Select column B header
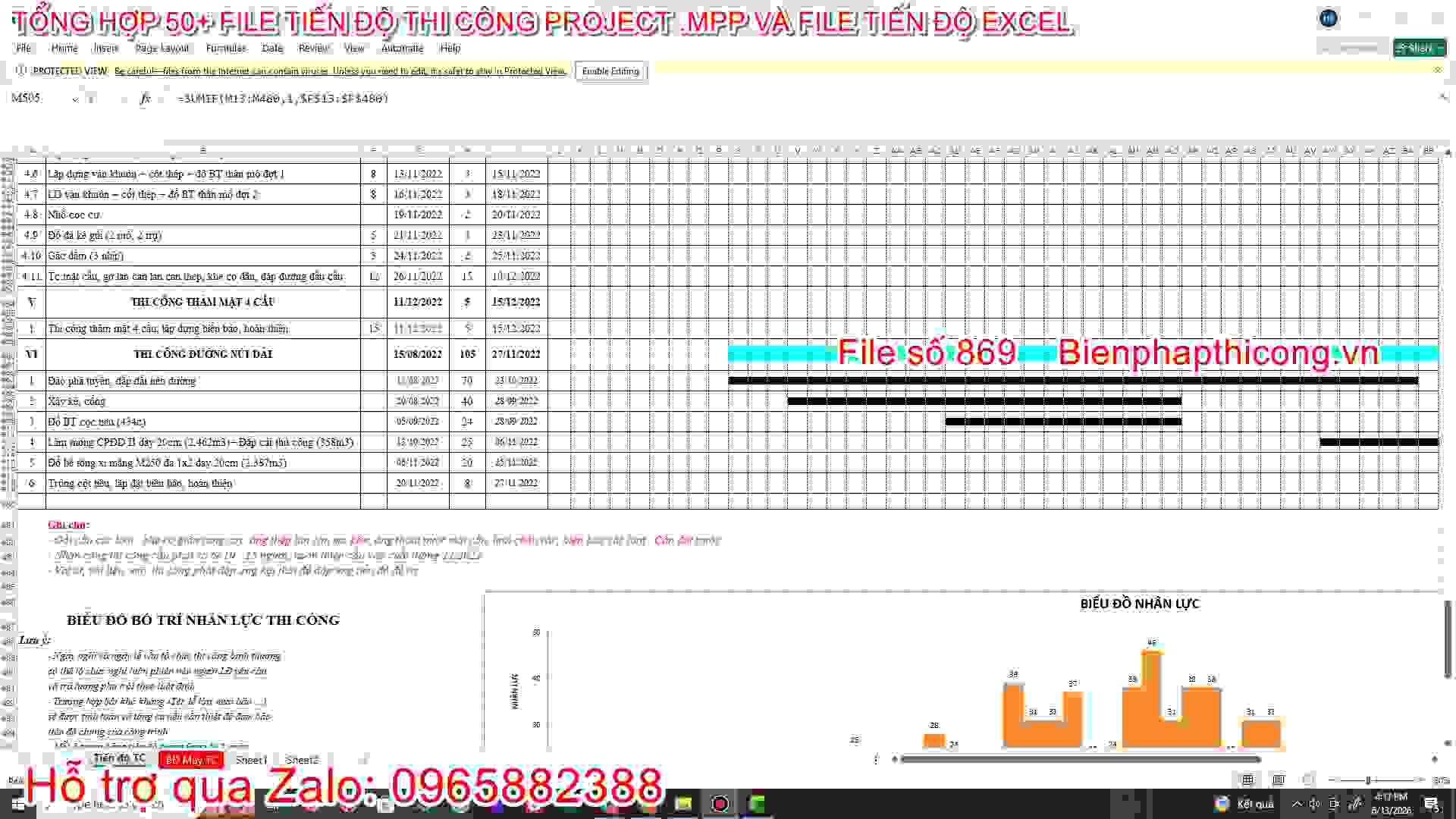This screenshot has height=819, width=1456. pos(202,150)
